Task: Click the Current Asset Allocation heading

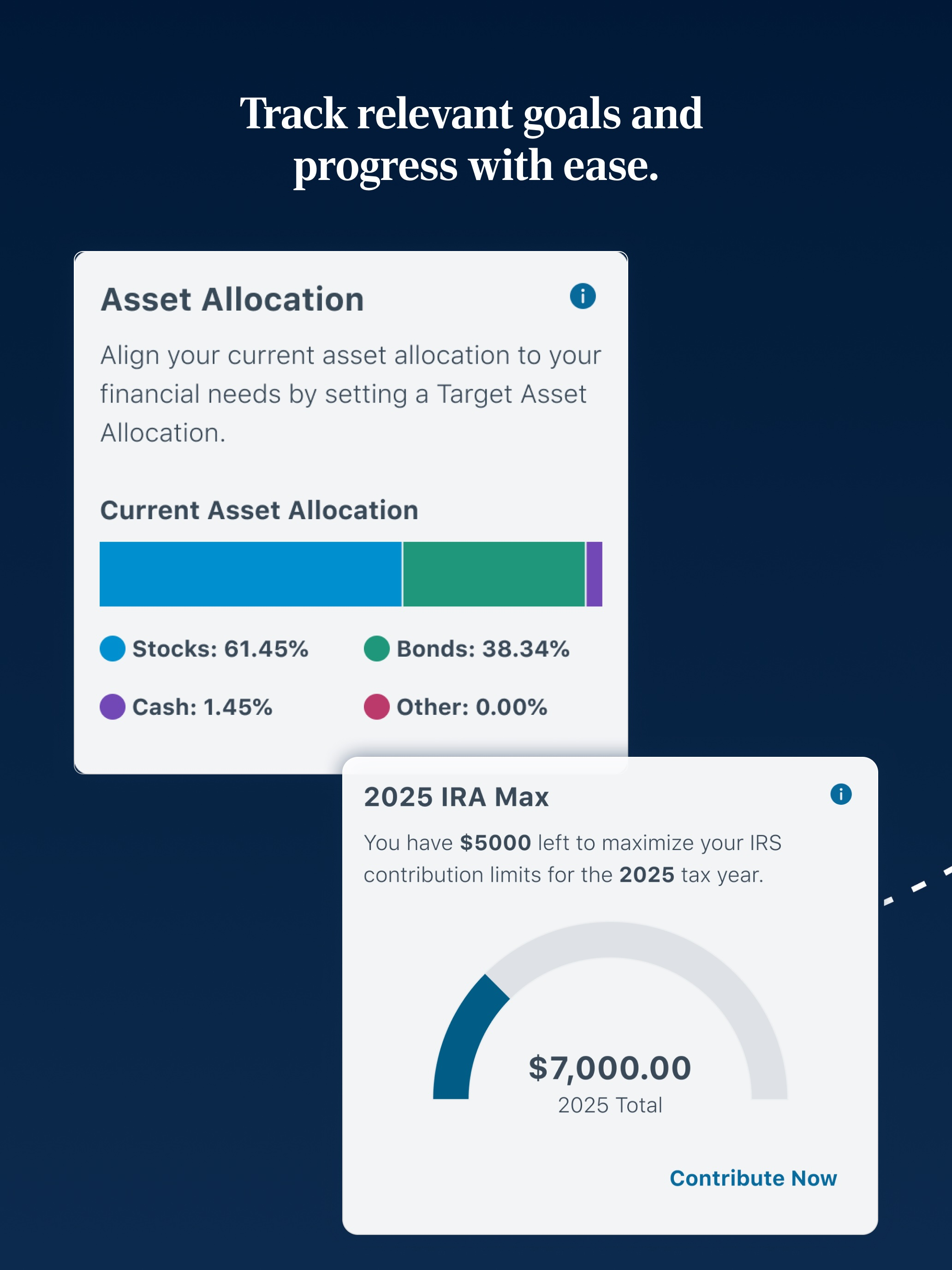Action: tap(259, 510)
